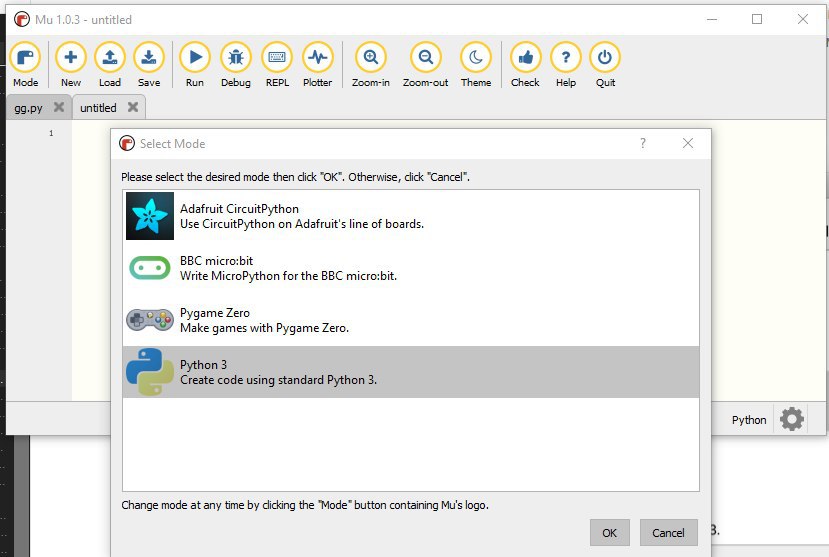The image size is (829, 557).
Task: Cancel the Select Mode dialog
Action: 668,533
